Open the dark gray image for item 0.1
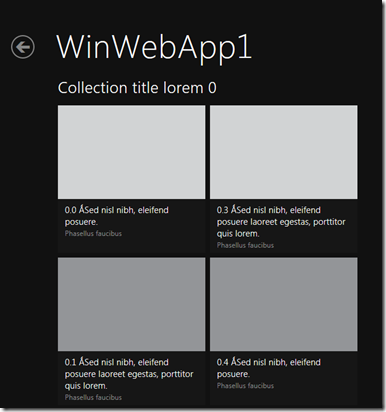This screenshot has width=386, height=412. click(x=131, y=304)
